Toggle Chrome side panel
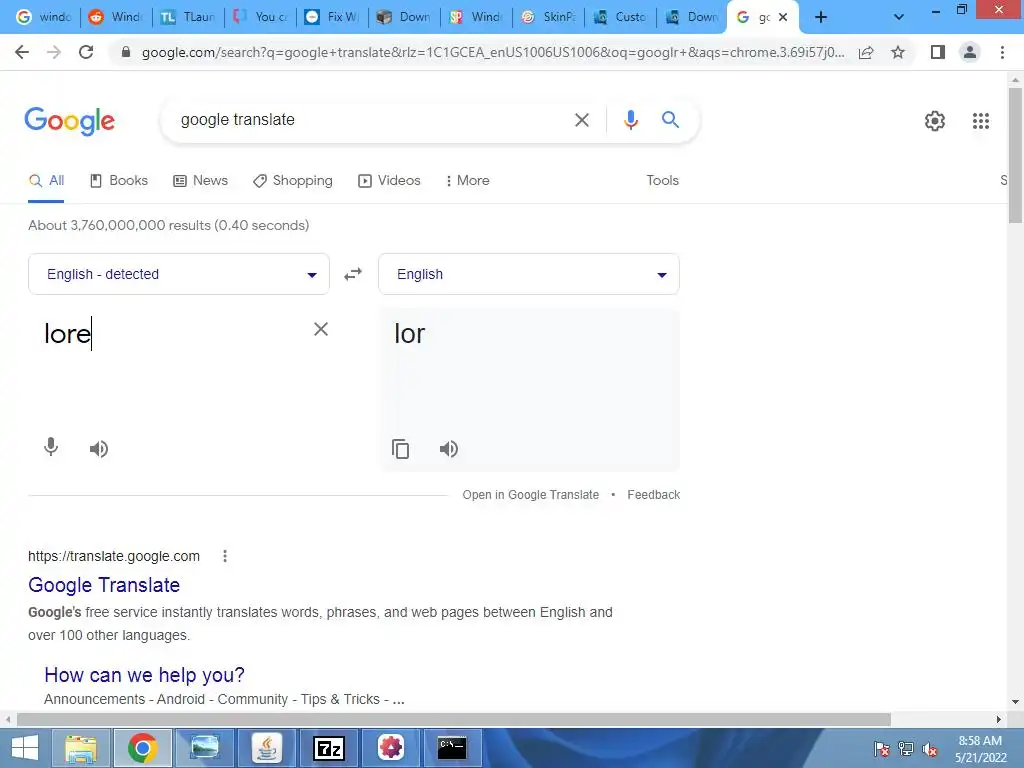This screenshot has height=768, width=1024. coord(938,52)
